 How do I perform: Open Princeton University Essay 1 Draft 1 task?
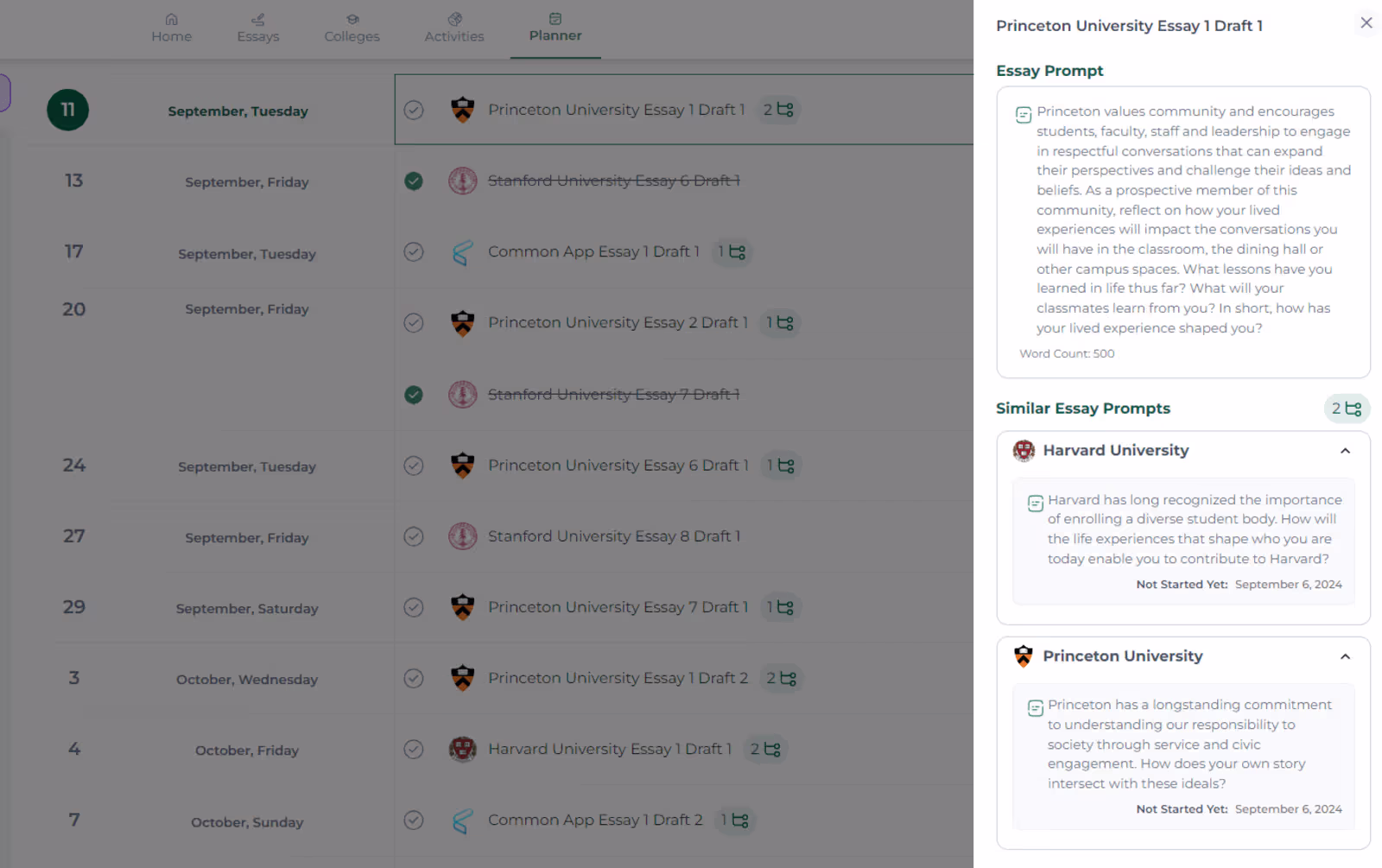point(616,110)
